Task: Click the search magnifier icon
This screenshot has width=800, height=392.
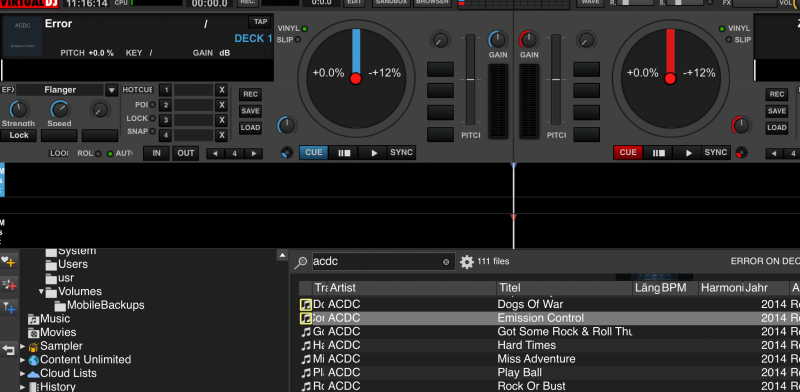Action: pos(301,262)
